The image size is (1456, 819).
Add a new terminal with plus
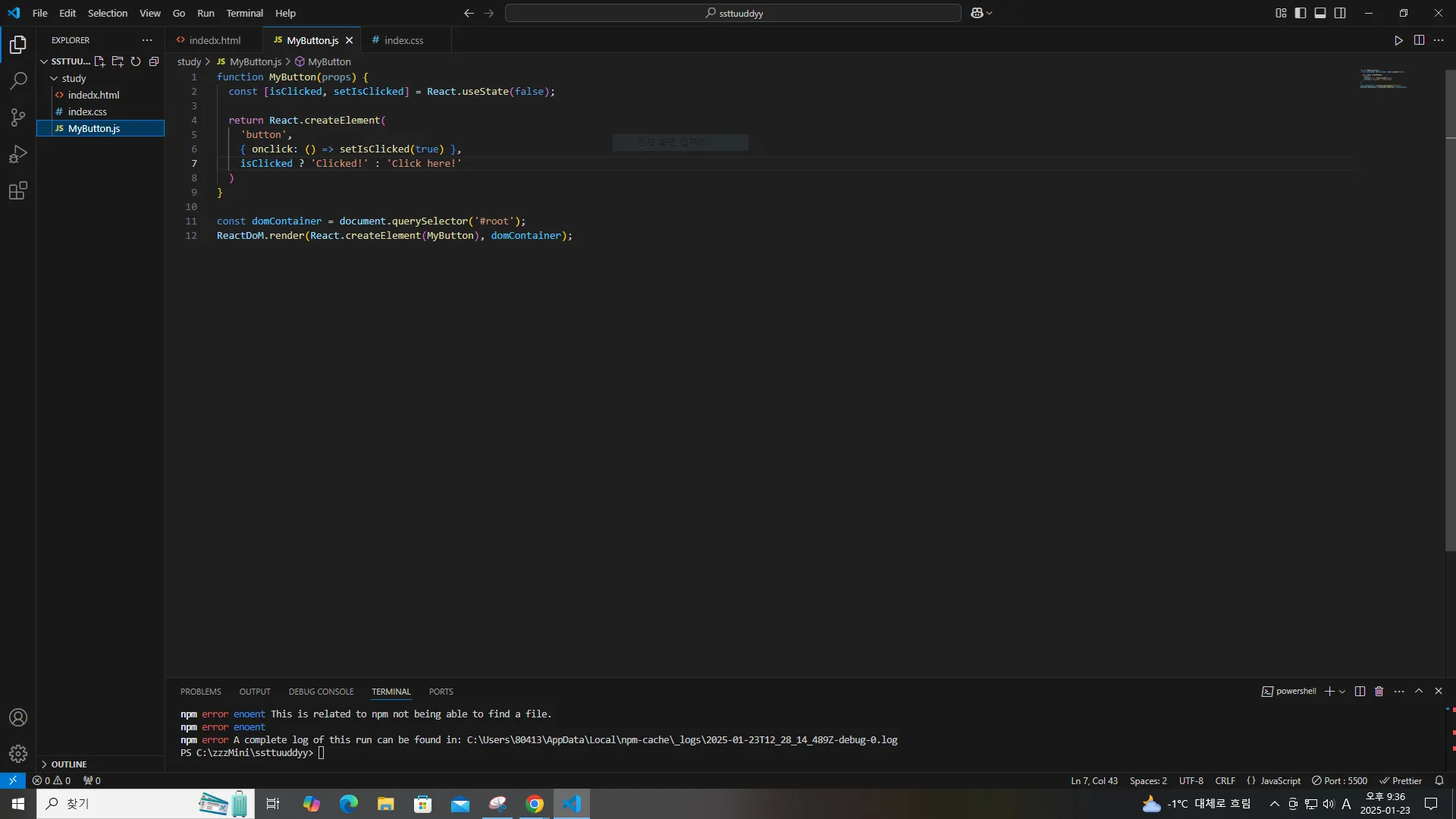tap(1329, 691)
